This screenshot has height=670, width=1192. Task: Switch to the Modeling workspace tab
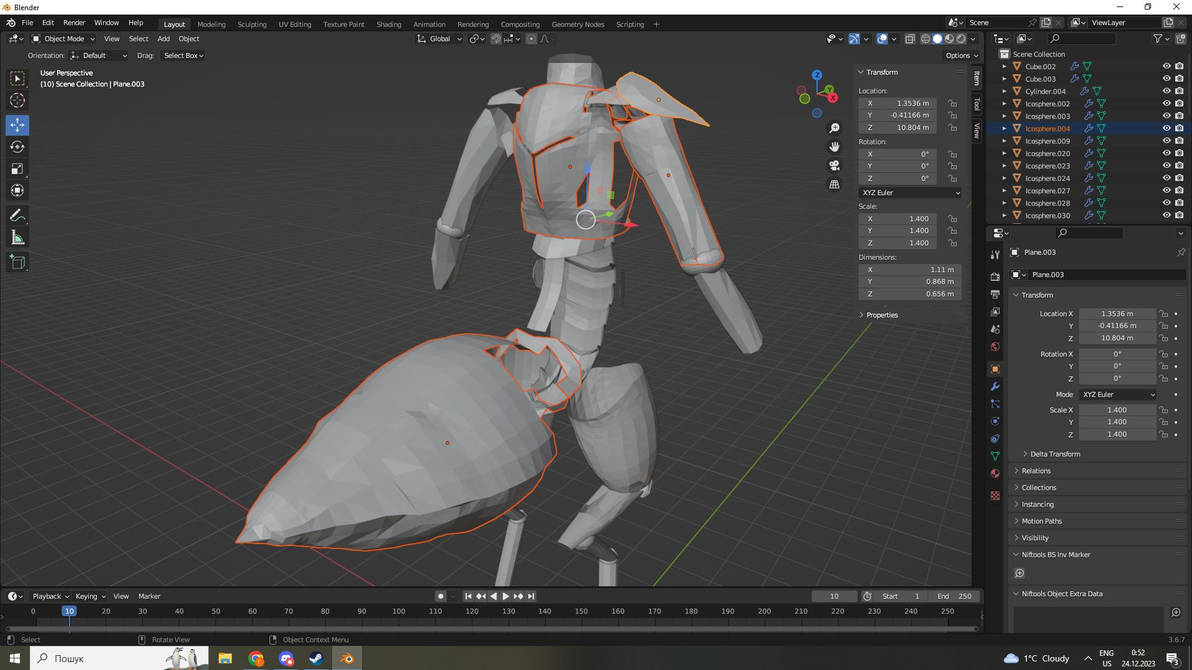[211, 23]
